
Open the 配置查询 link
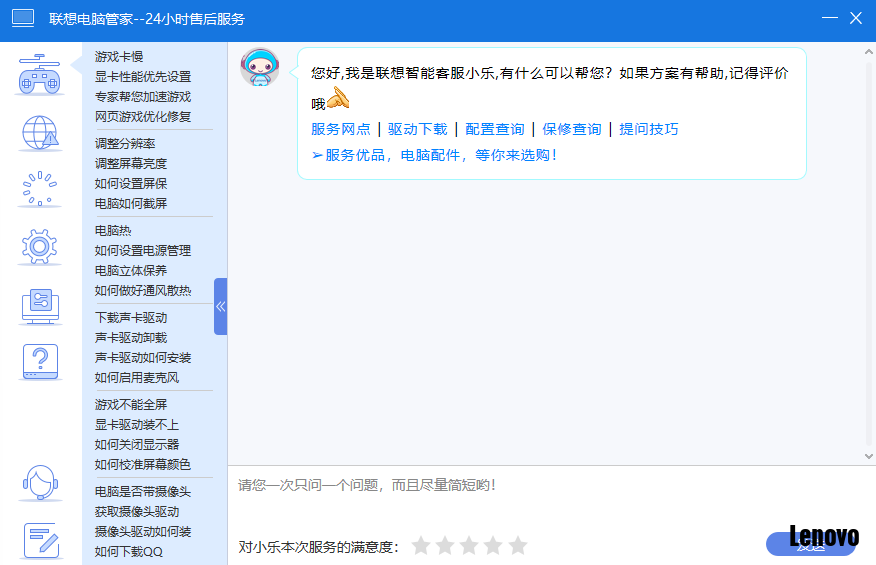point(495,129)
